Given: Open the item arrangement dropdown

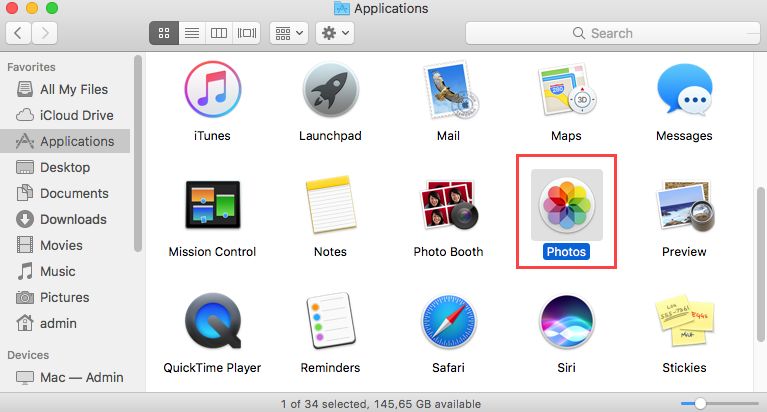Looking at the screenshot, I should pyautogui.click(x=289, y=33).
